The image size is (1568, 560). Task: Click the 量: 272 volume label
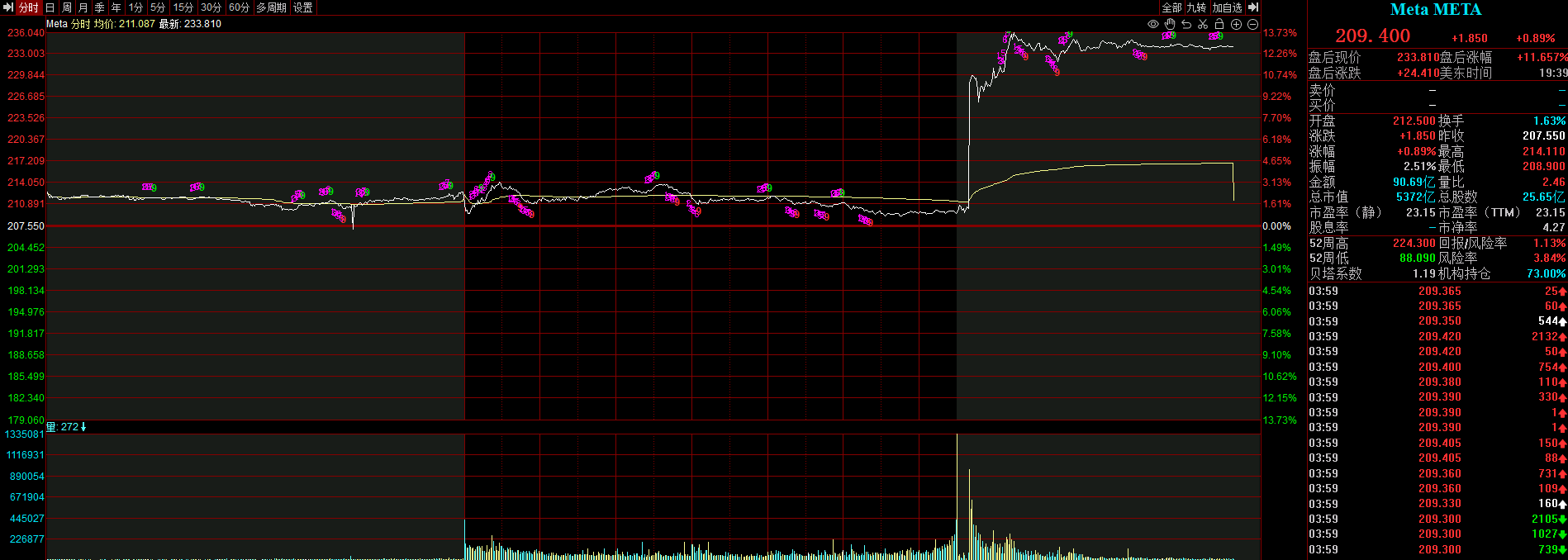click(x=66, y=427)
